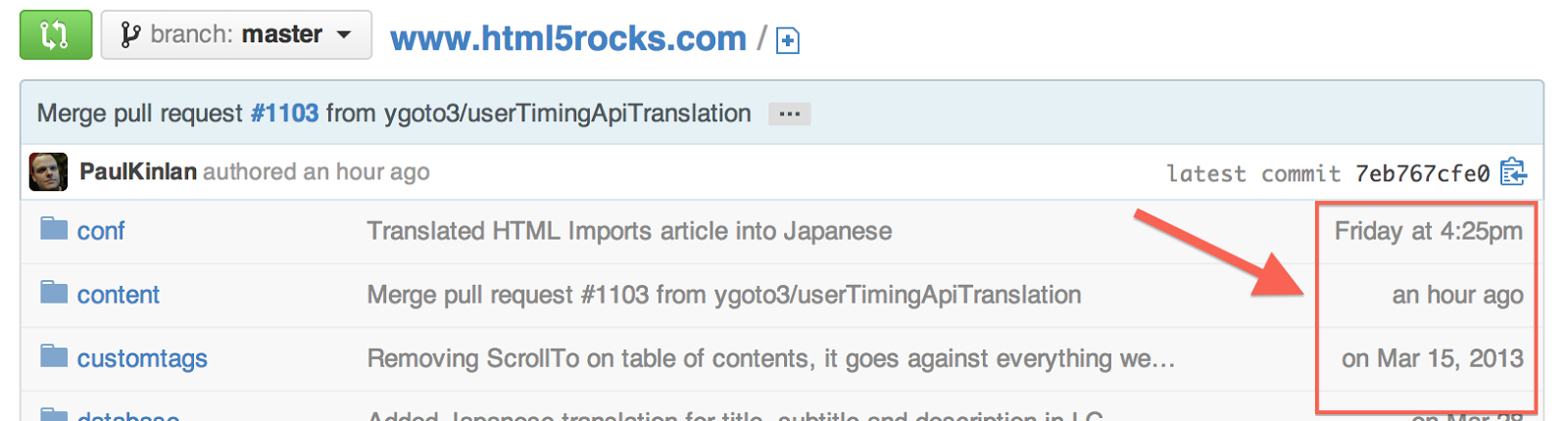Image resolution: width=1568 pixels, height=421 pixels.
Task: Open the www.html5rocks.com repository link
Action: (568, 38)
